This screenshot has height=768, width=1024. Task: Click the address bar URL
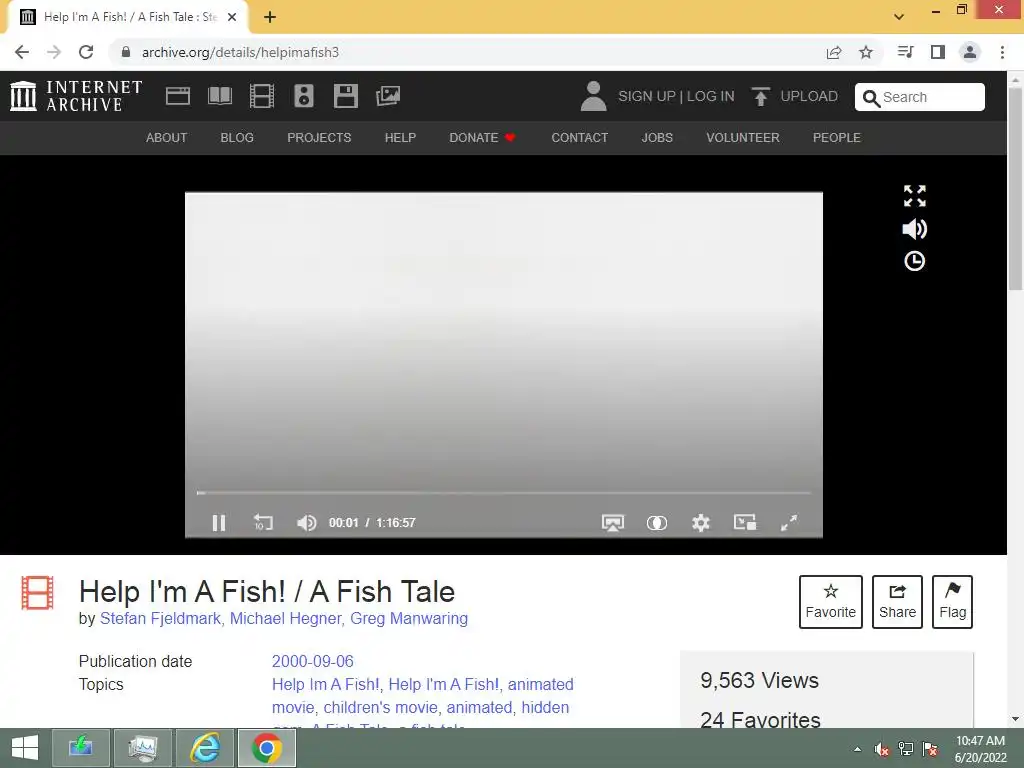240,52
